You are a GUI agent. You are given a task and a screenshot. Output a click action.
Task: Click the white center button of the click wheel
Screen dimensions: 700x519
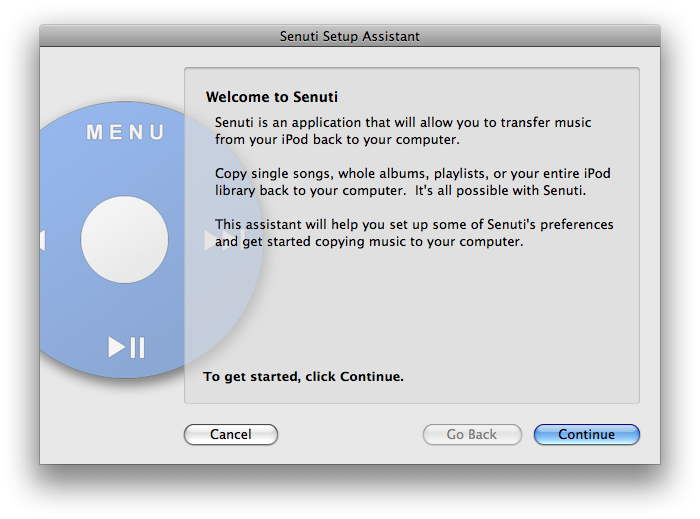point(125,239)
